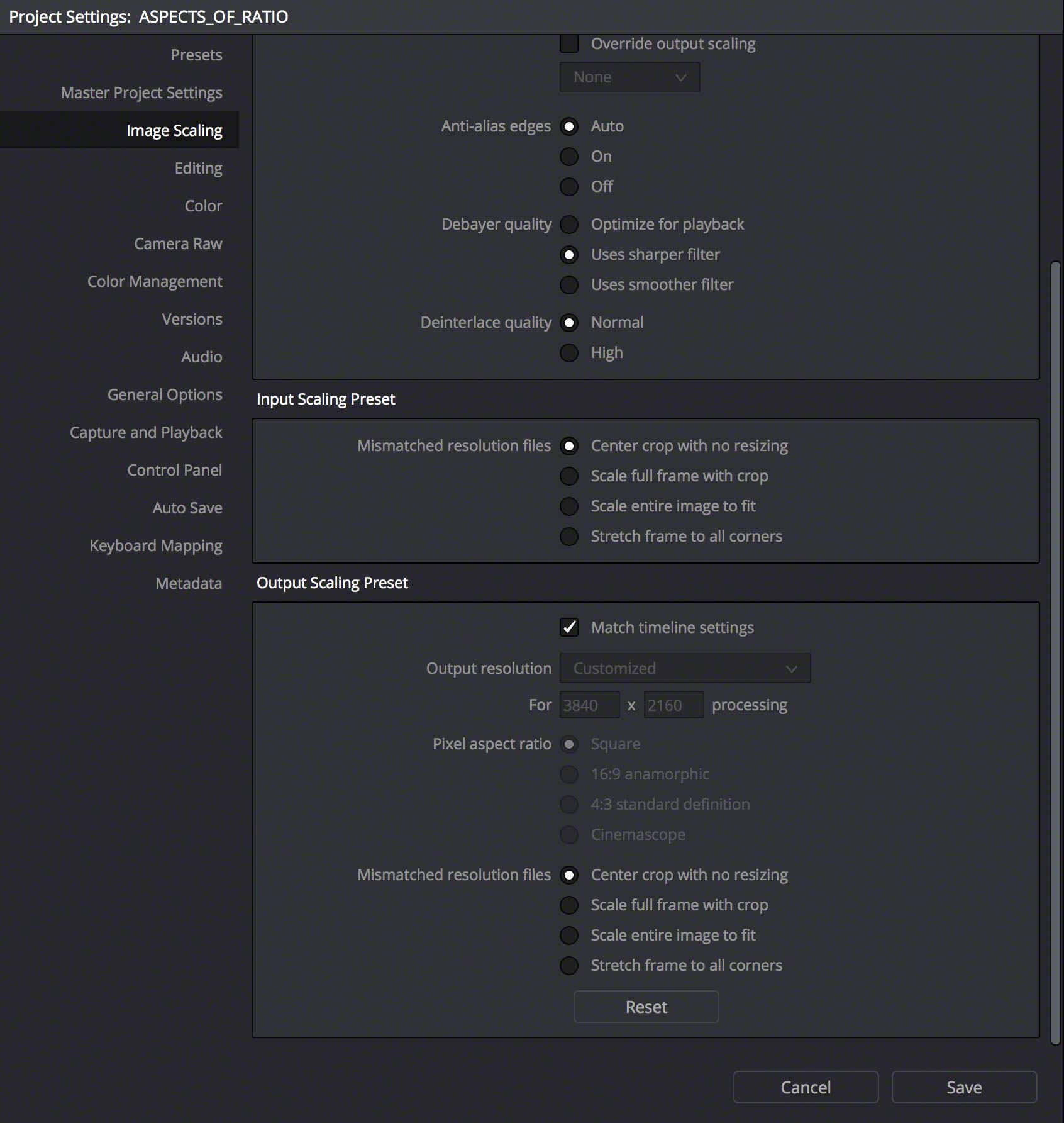Open the Presets settings page
Viewport: 1064px width, 1123px height.
click(196, 55)
